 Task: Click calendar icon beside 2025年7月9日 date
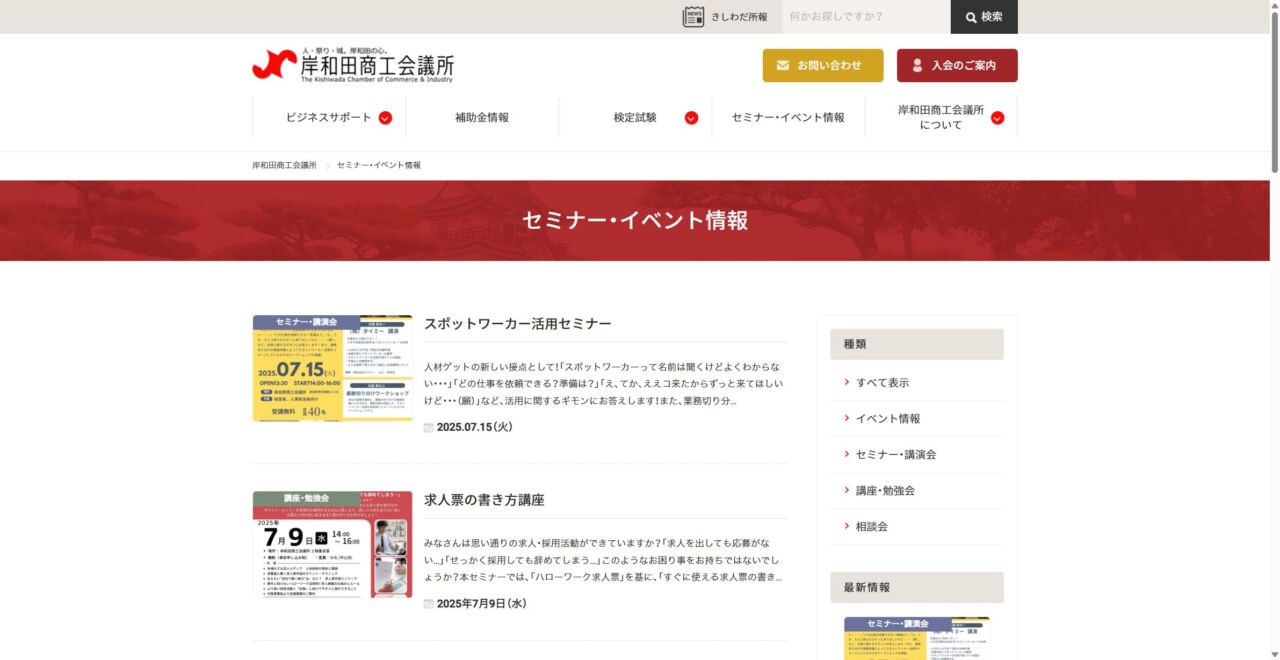[429, 604]
